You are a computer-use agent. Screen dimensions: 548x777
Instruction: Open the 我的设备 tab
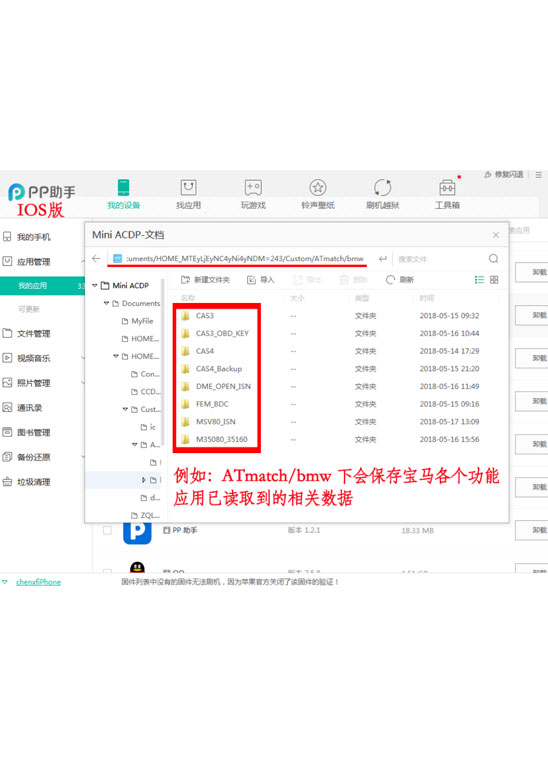pyautogui.click(x=123, y=194)
